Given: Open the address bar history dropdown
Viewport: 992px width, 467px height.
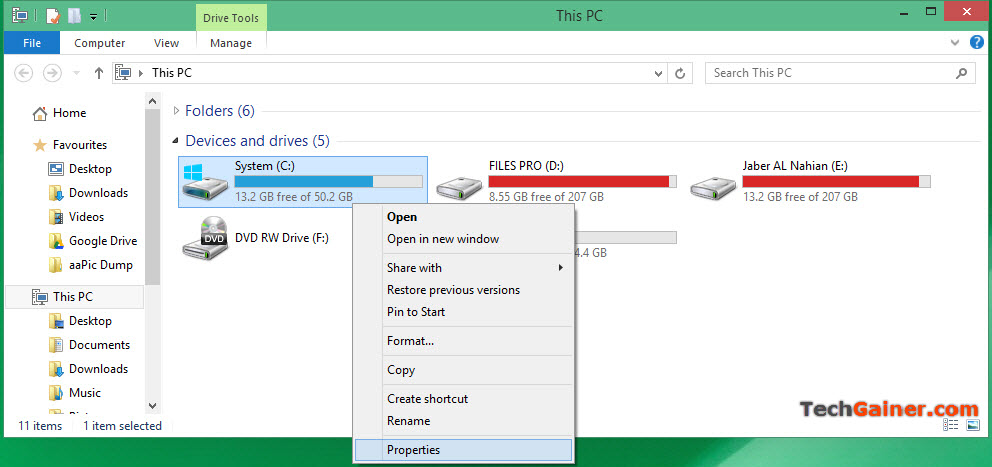Looking at the screenshot, I should 657,73.
